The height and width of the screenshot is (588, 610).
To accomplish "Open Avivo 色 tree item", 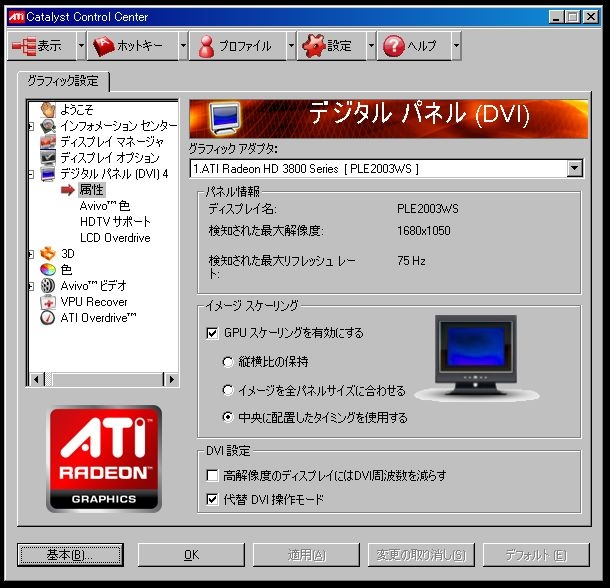I will [105, 206].
